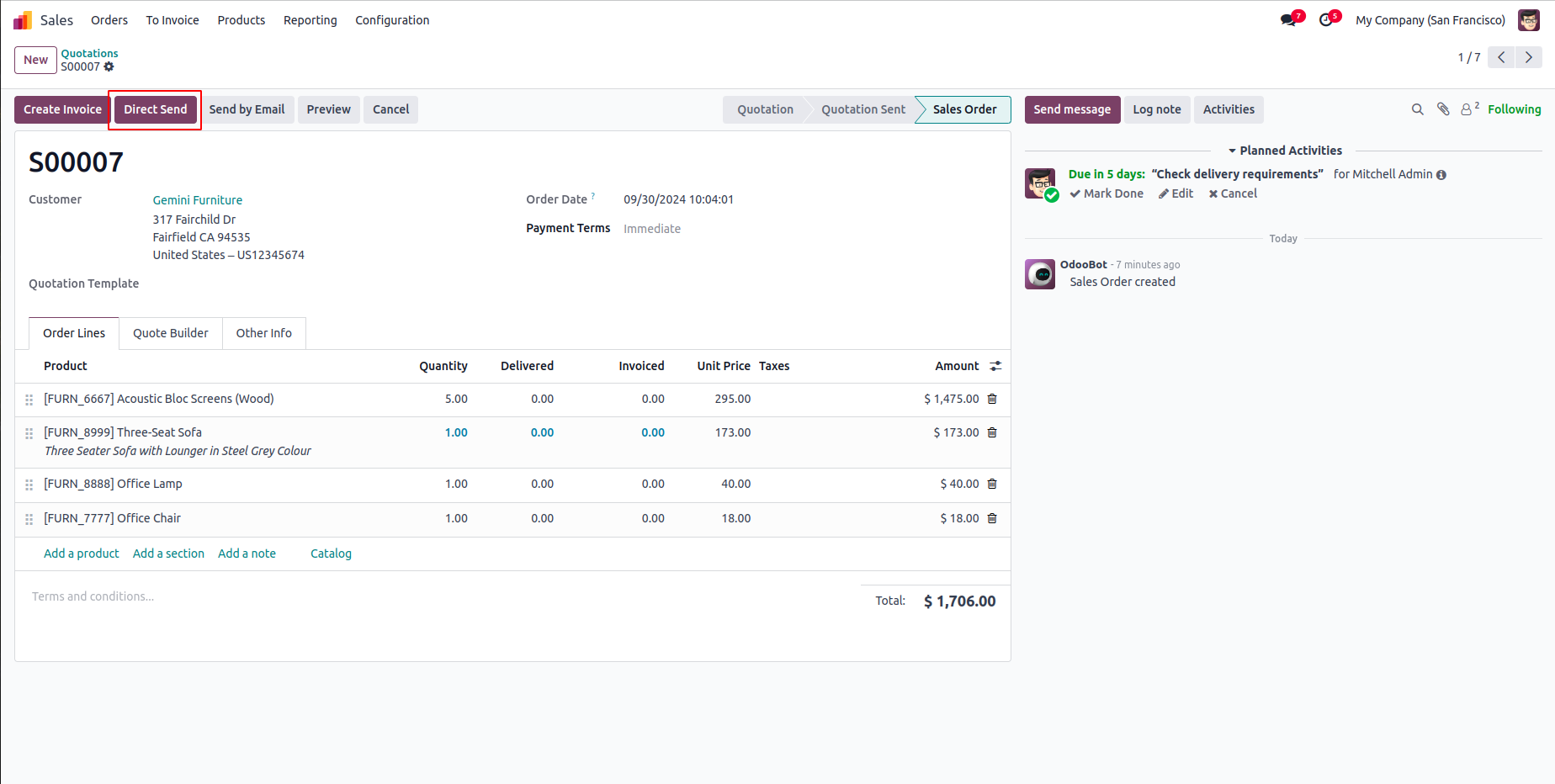Select the Sales Order status stage

click(964, 109)
